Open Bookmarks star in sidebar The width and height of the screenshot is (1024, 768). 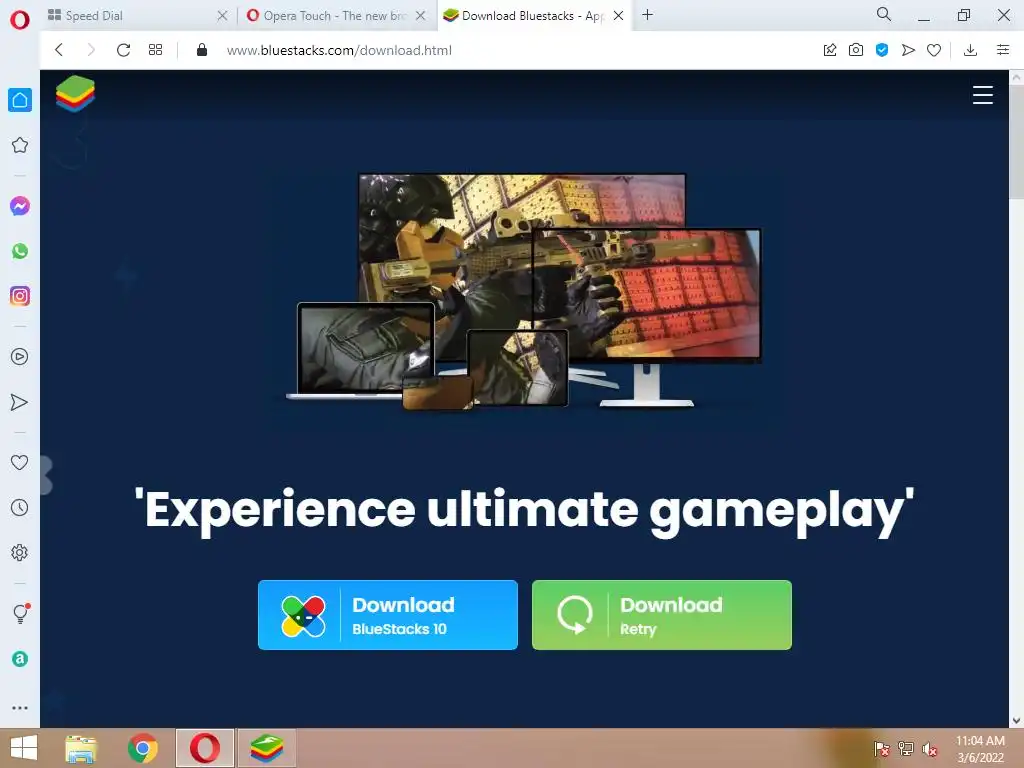pyautogui.click(x=20, y=145)
